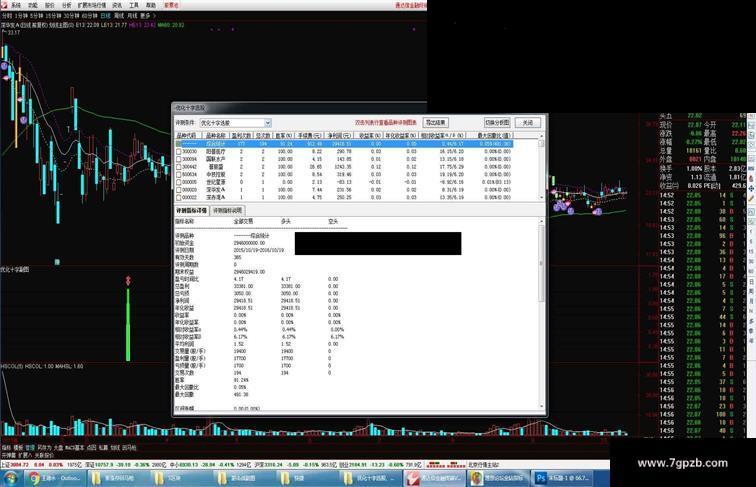Open the 评测条件 dropdown list
The height and width of the screenshot is (487, 756).
pyautogui.click(x=268, y=123)
